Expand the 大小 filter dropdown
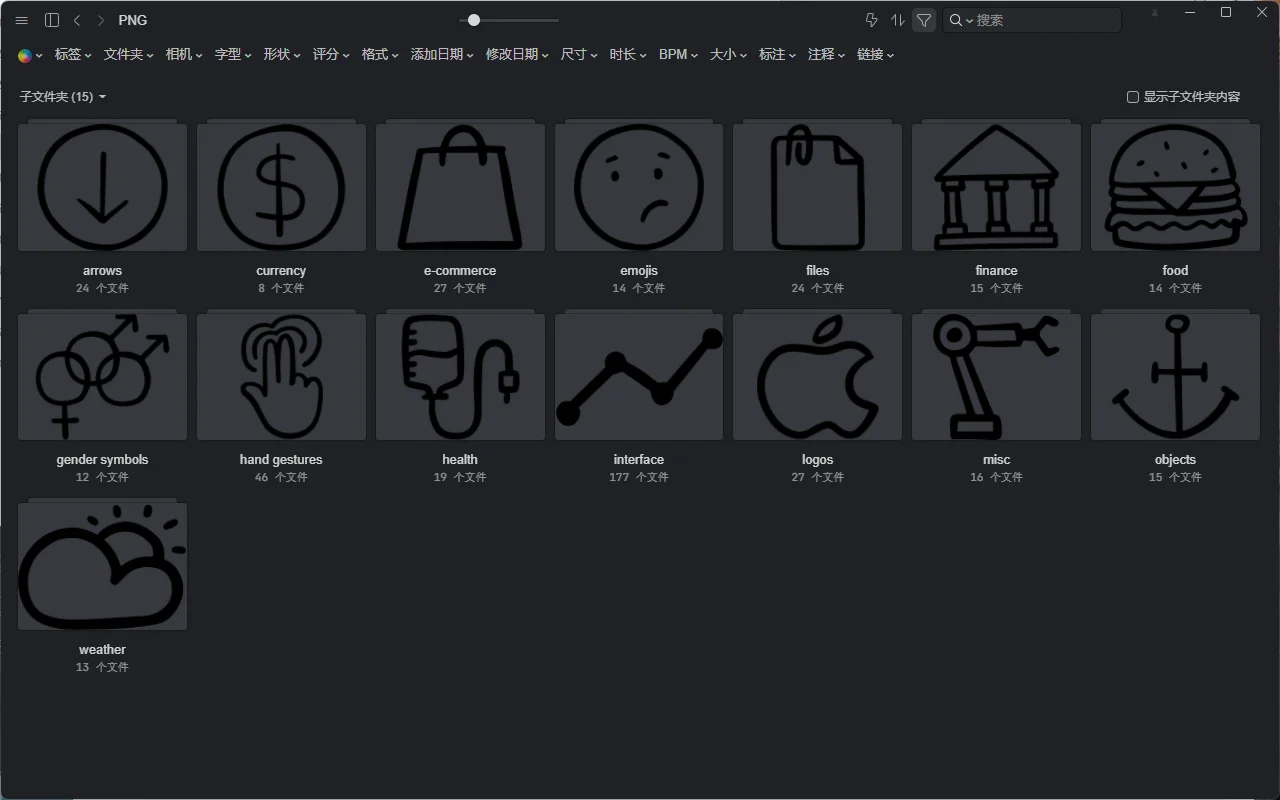This screenshot has height=800, width=1280. click(x=728, y=55)
